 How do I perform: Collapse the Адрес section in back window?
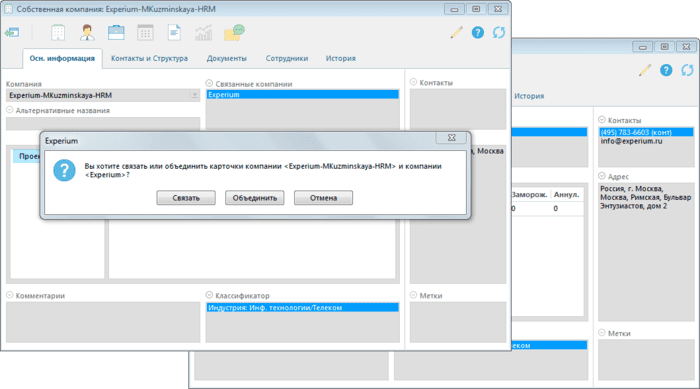pos(602,176)
